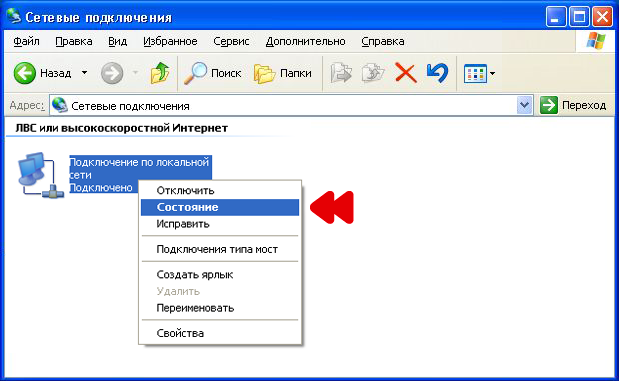The image size is (619, 381).
Task: Click the Copy To folder toolbar icon
Action: click(x=373, y=73)
